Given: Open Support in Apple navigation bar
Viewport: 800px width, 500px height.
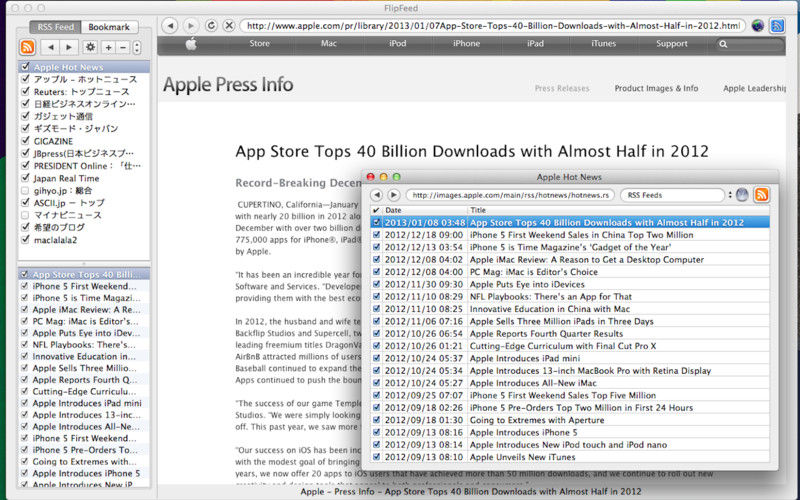Looking at the screenshot, I should [671, 44].
